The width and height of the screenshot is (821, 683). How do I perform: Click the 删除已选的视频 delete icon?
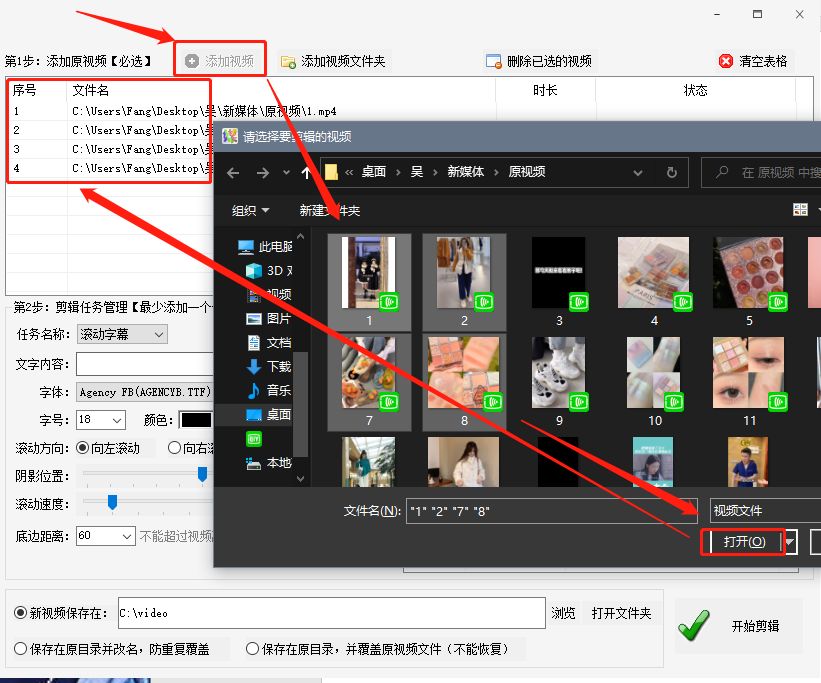(x=494, y=58)
